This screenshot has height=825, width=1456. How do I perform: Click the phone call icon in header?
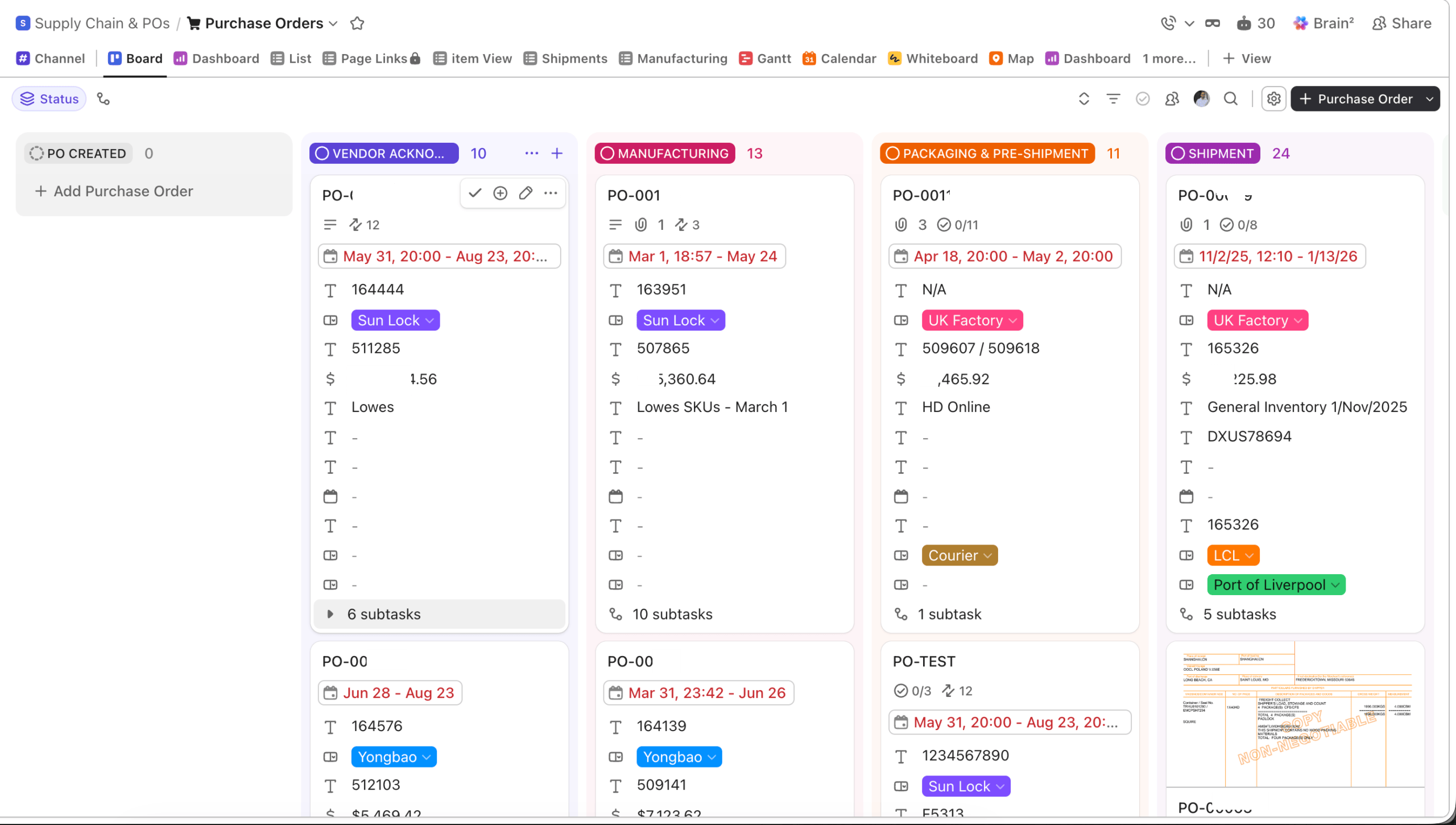click(1168, 23)
